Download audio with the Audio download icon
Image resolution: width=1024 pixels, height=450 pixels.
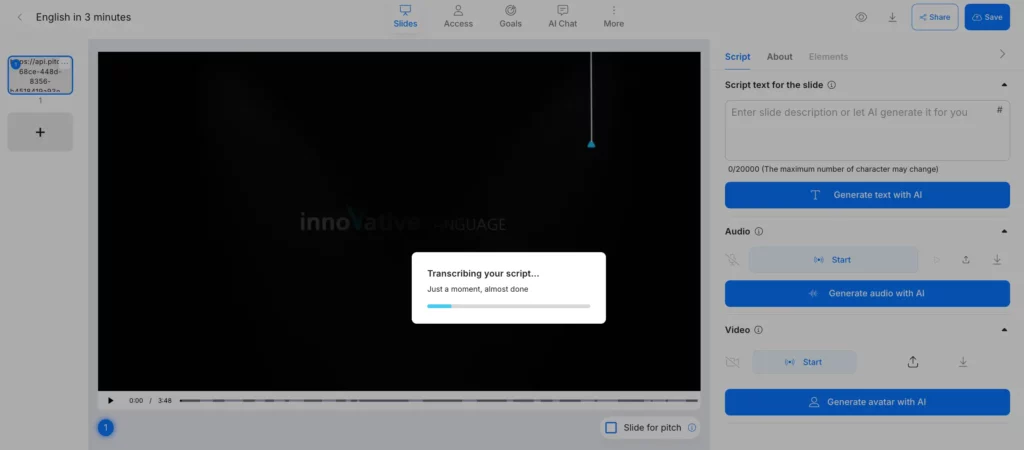tap(997, 260)
